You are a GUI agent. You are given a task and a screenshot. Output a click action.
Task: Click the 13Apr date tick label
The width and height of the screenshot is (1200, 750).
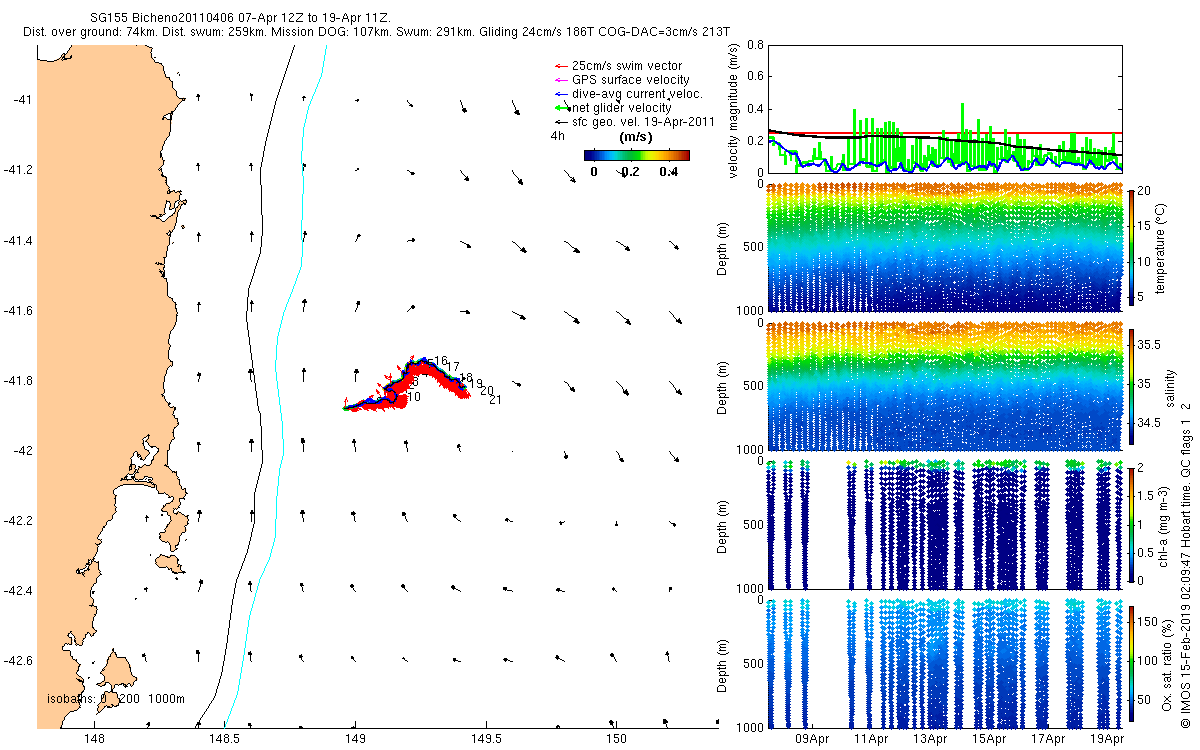930,739
